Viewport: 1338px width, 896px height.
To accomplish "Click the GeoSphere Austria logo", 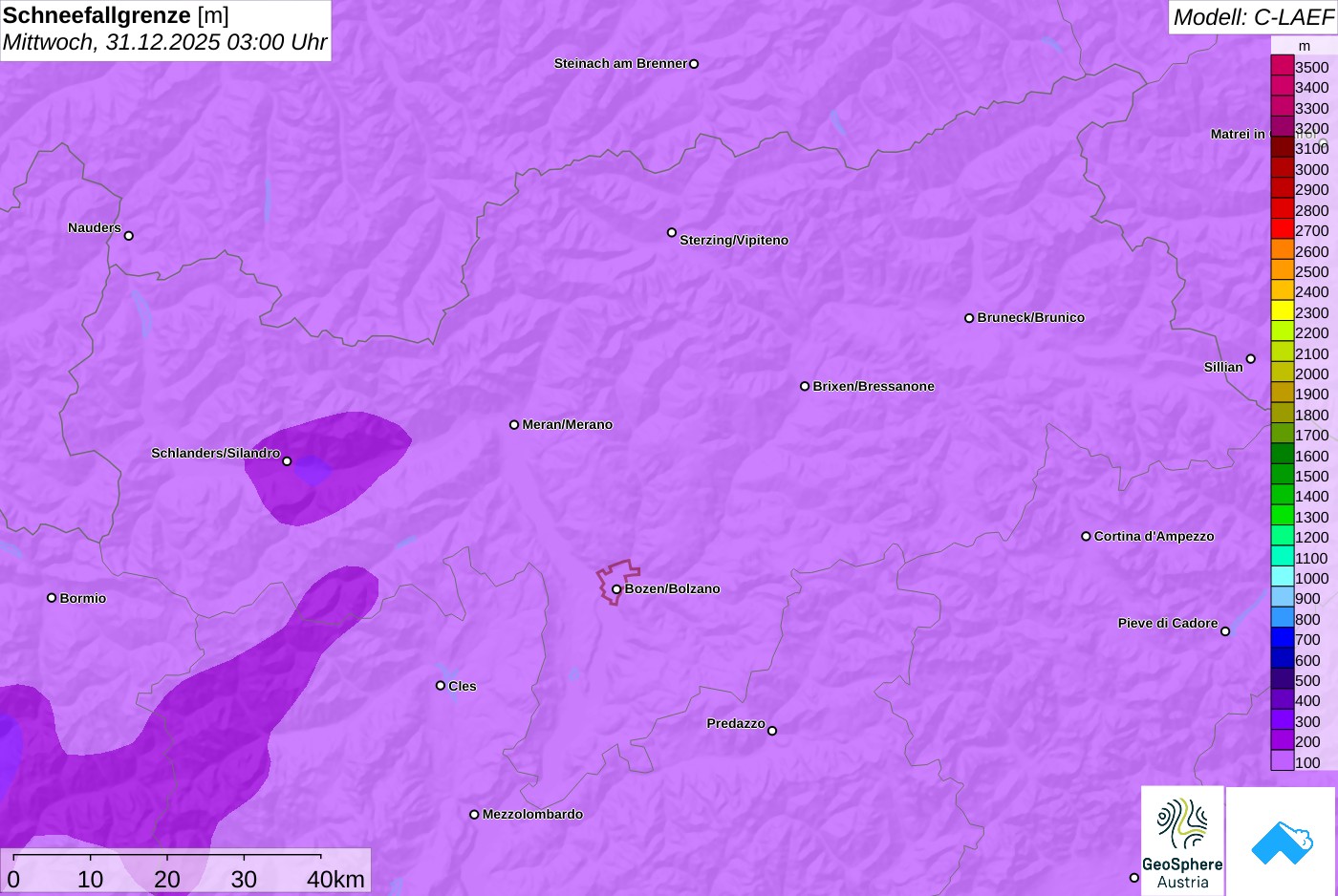I will point(1182,842).
